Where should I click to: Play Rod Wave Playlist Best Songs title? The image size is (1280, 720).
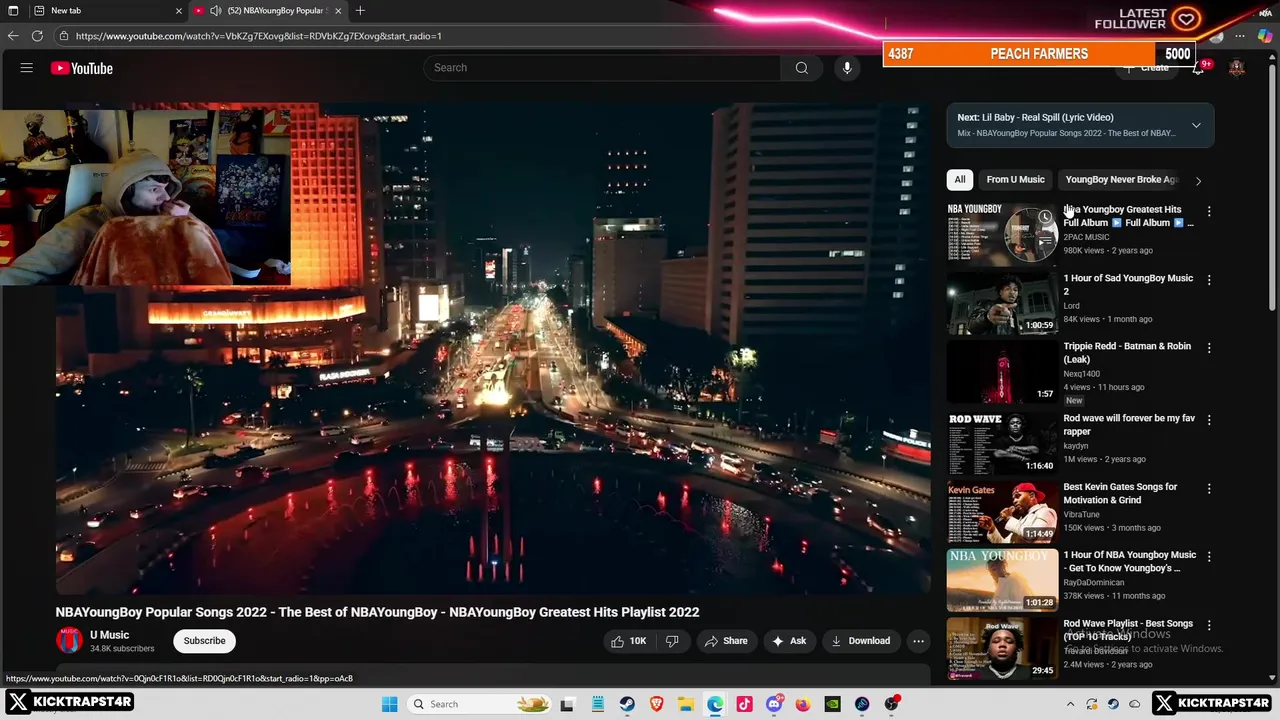click(x=1128, y=630)
